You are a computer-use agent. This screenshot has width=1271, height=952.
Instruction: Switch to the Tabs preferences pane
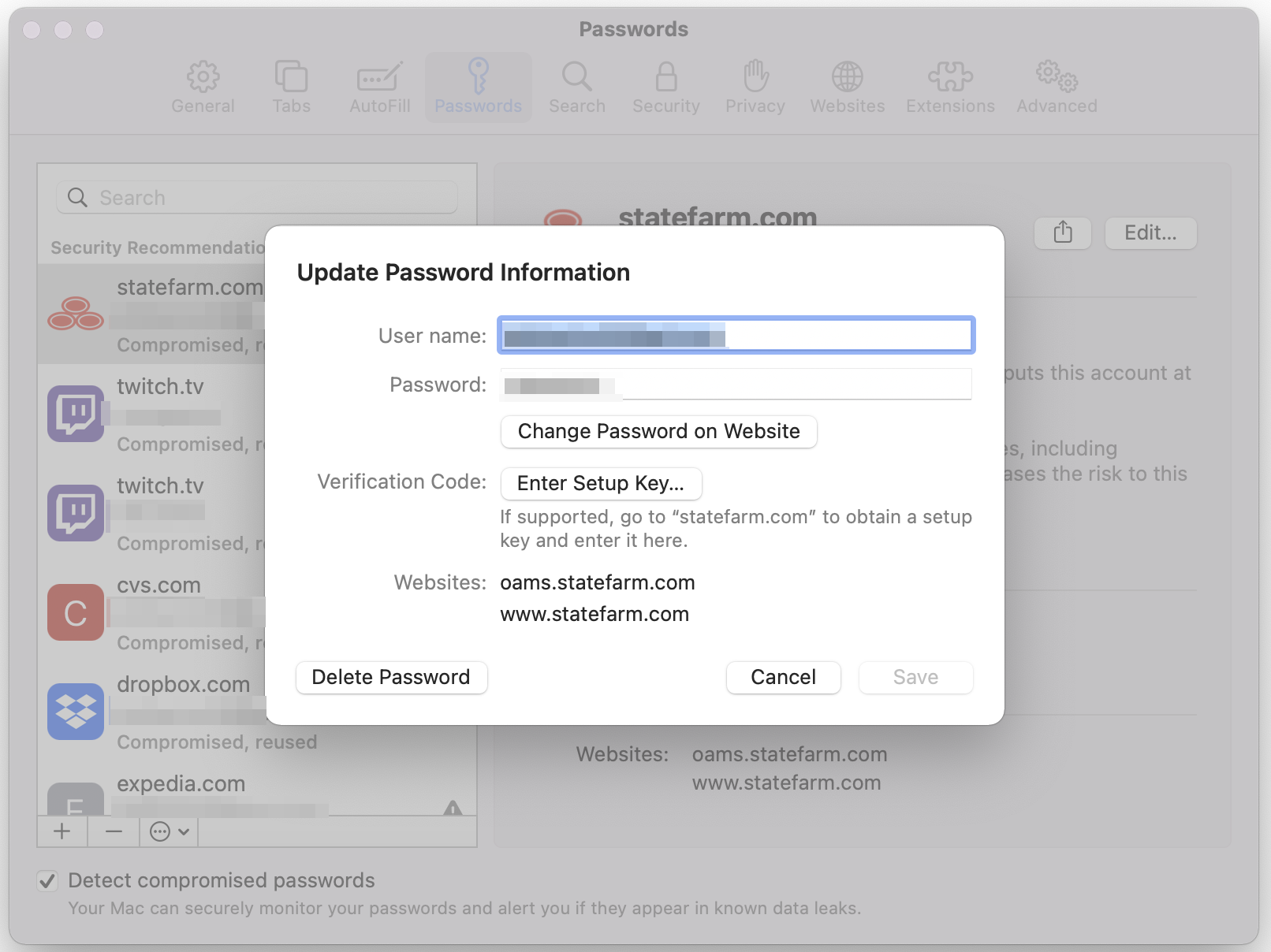[291, 87]
